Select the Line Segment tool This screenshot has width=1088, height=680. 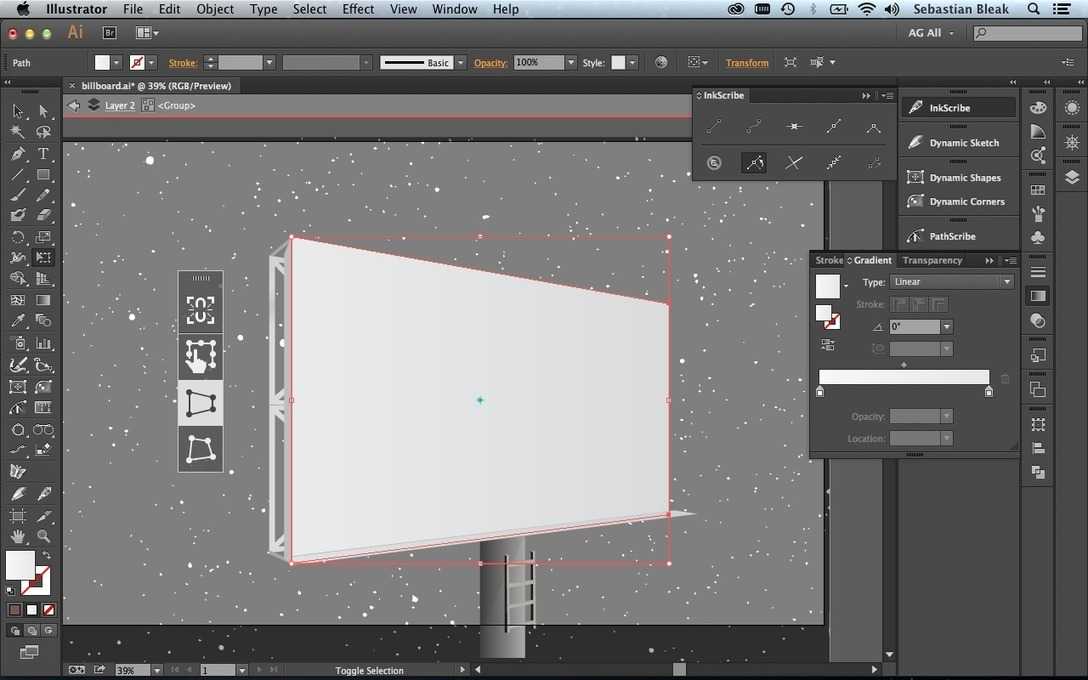coord(17,175)
